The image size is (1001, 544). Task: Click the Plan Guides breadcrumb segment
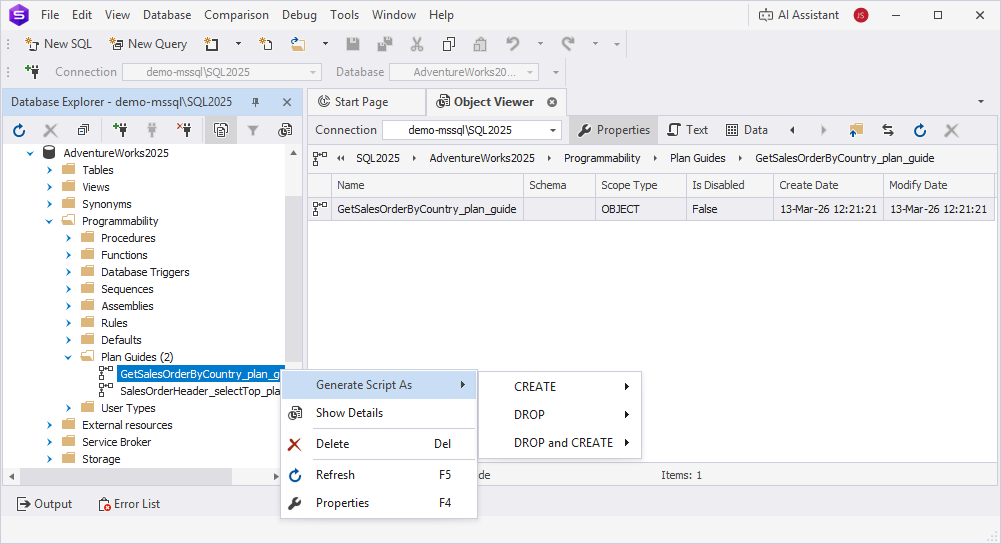(698, 158)
